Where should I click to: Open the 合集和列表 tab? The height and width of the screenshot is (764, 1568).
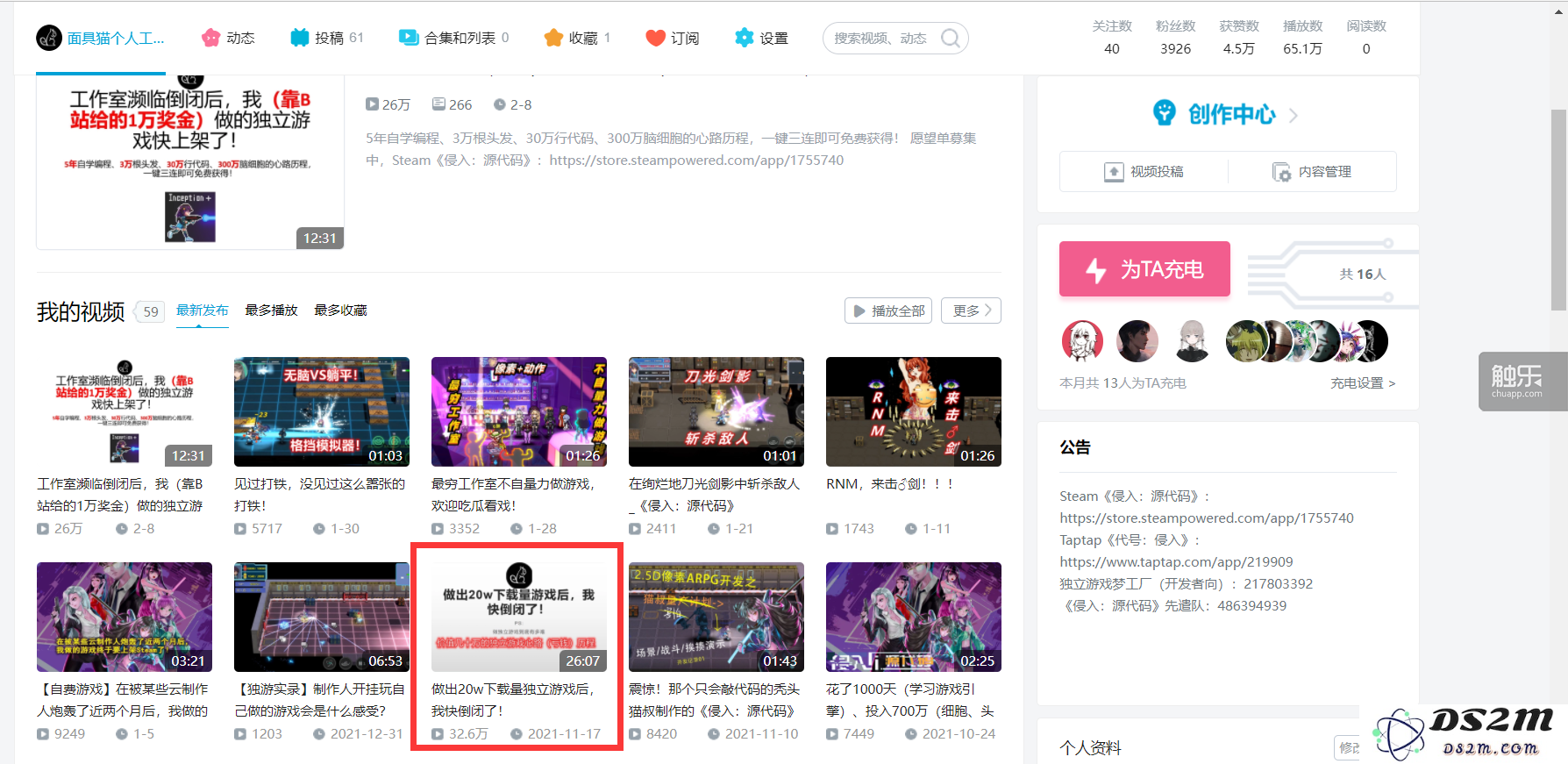[x=453, y=38]
